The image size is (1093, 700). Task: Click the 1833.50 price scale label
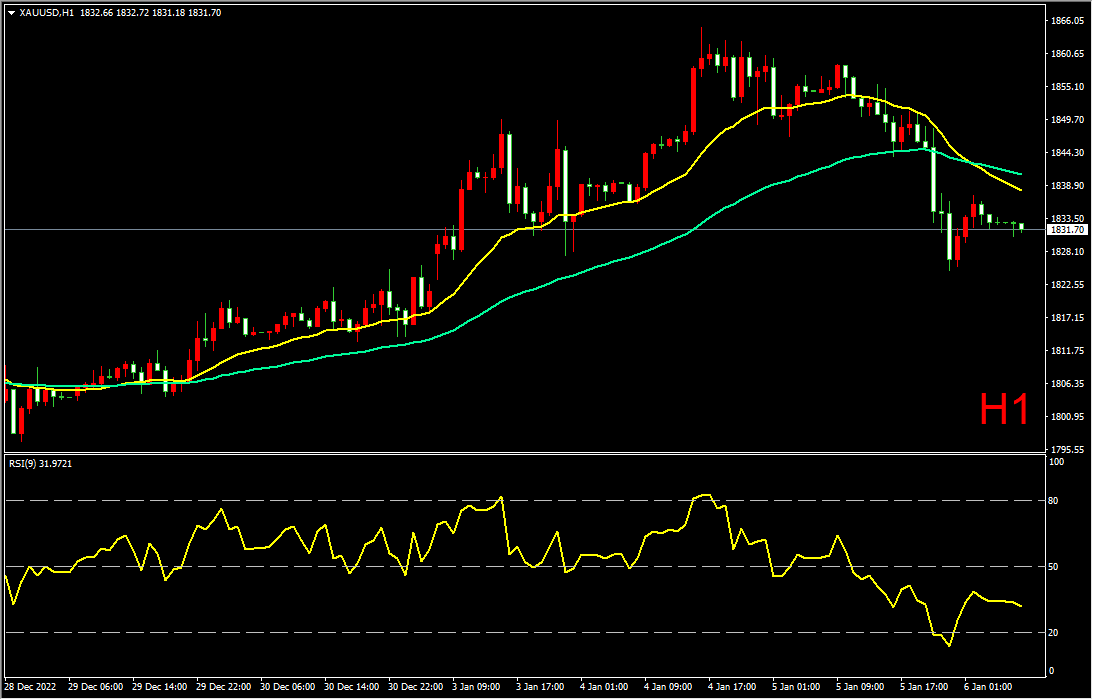tap(1067, 218)
